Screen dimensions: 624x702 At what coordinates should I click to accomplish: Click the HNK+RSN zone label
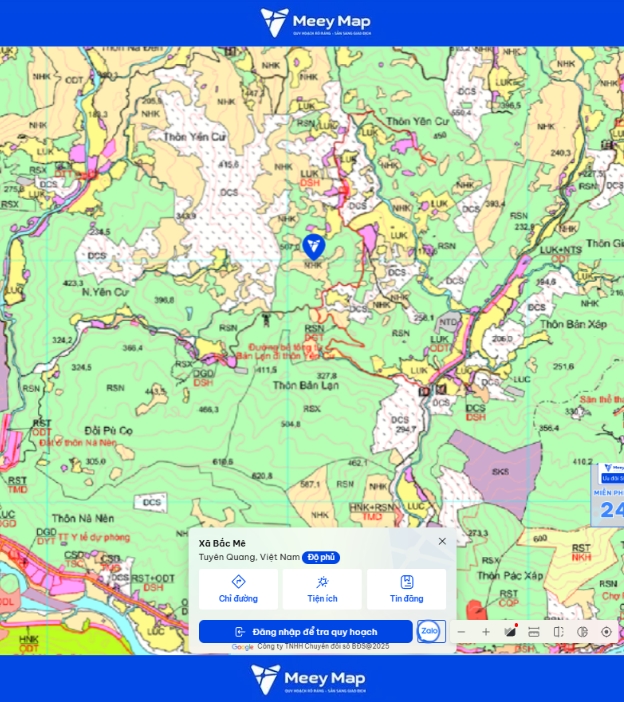tap(372, 508)
